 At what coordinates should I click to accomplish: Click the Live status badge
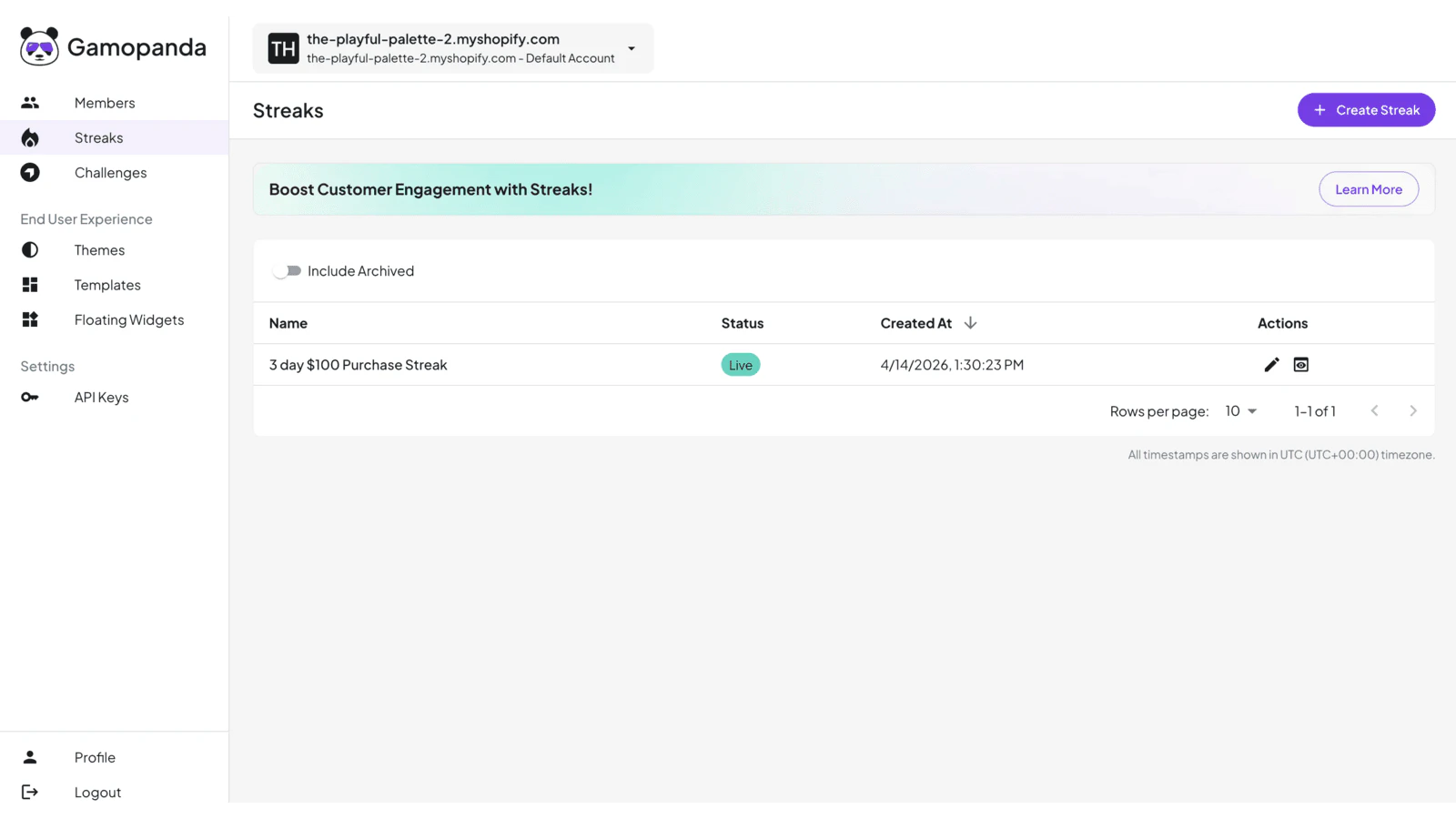(x=741, y=365)
